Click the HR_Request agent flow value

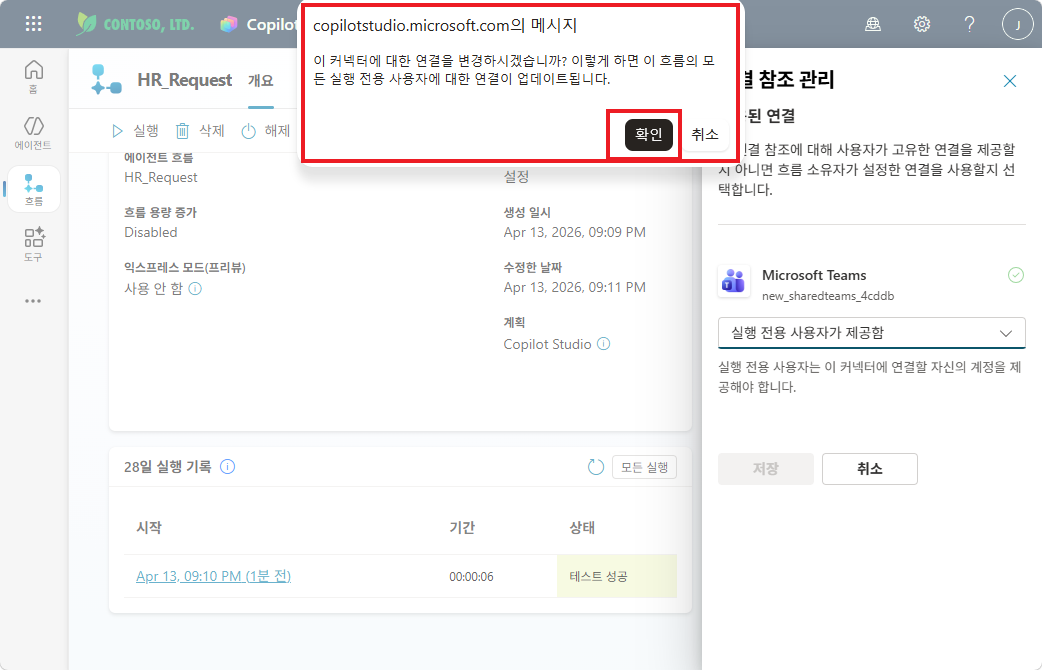pyautogui.click(x=161, y=177)
